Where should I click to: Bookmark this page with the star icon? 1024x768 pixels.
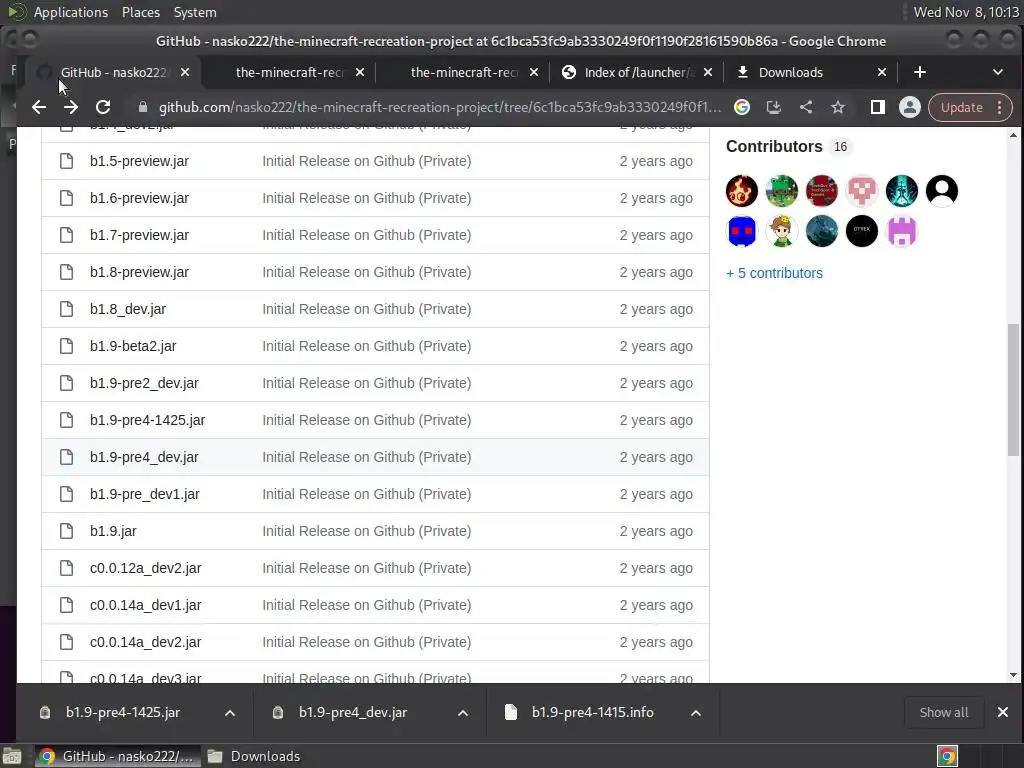838,108
